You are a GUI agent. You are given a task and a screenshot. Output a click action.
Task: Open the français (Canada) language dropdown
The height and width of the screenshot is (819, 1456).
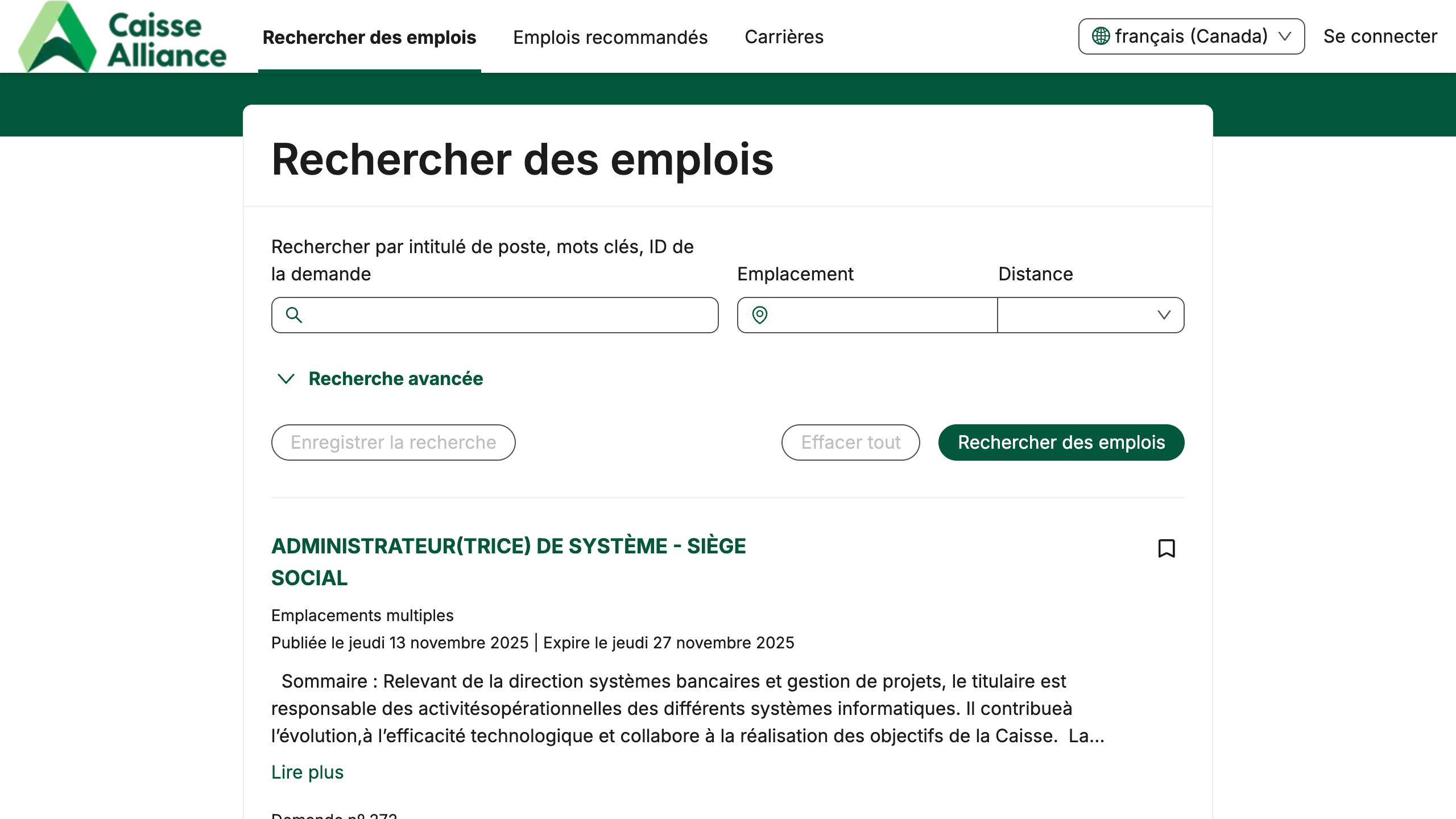point(1190,36)
